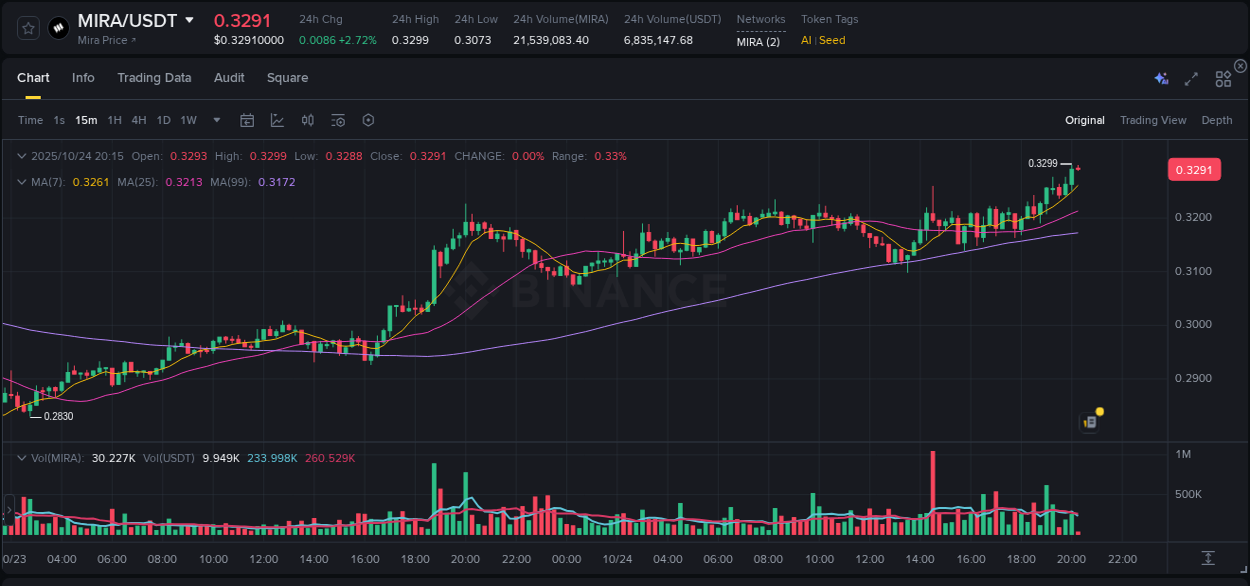This screenshot has width=1250, height=586.
Task: Select the 1D timeframe
Action: pos(162,120)
